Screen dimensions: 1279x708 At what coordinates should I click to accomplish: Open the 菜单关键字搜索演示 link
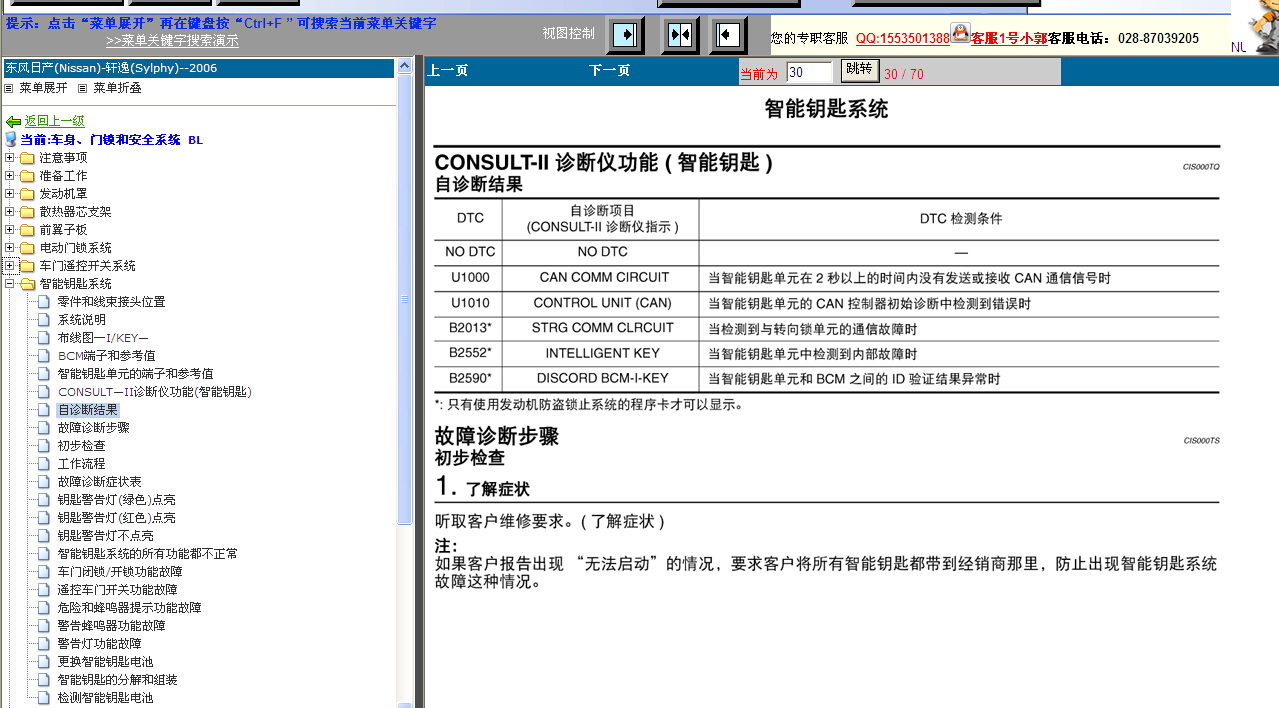click(172, 41)
